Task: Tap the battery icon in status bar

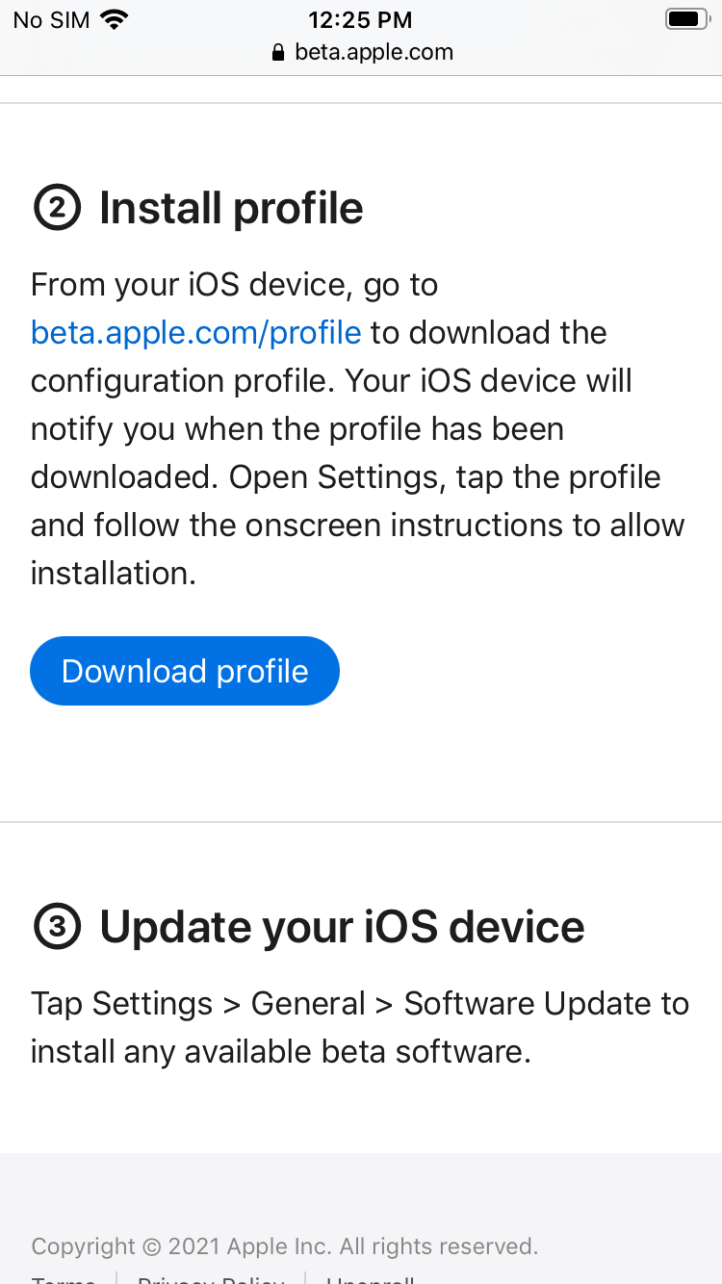Action: point(686,19)
